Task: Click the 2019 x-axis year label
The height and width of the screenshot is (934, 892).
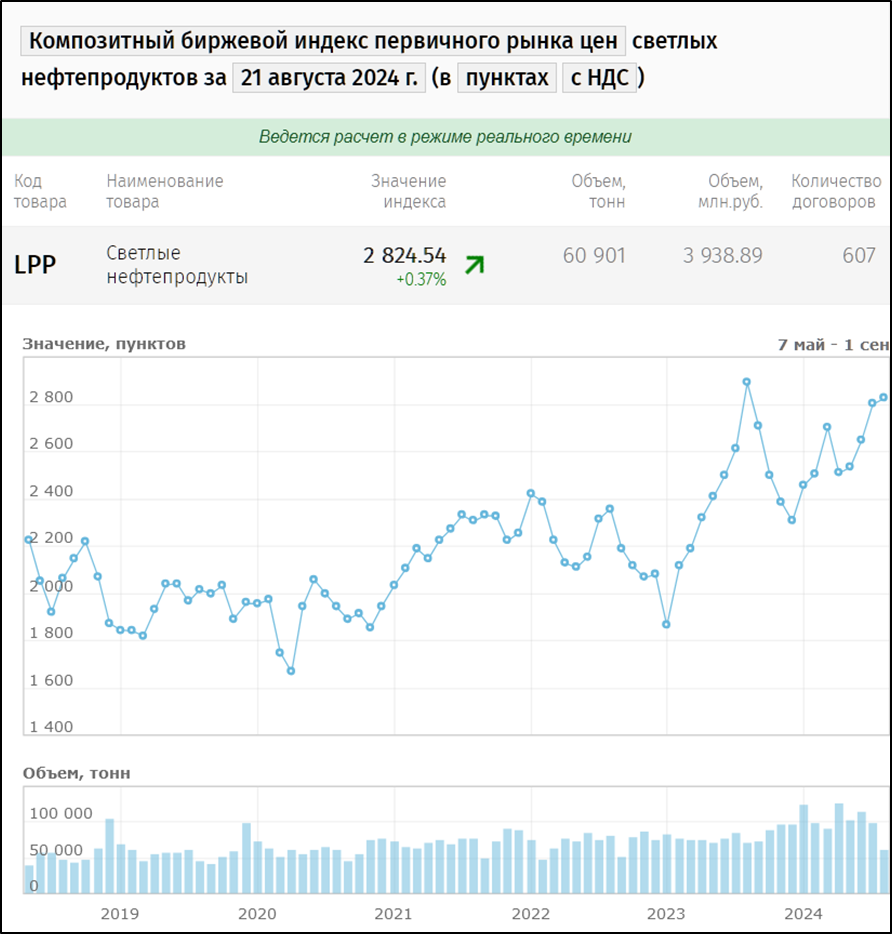Action: coord(120,914)
